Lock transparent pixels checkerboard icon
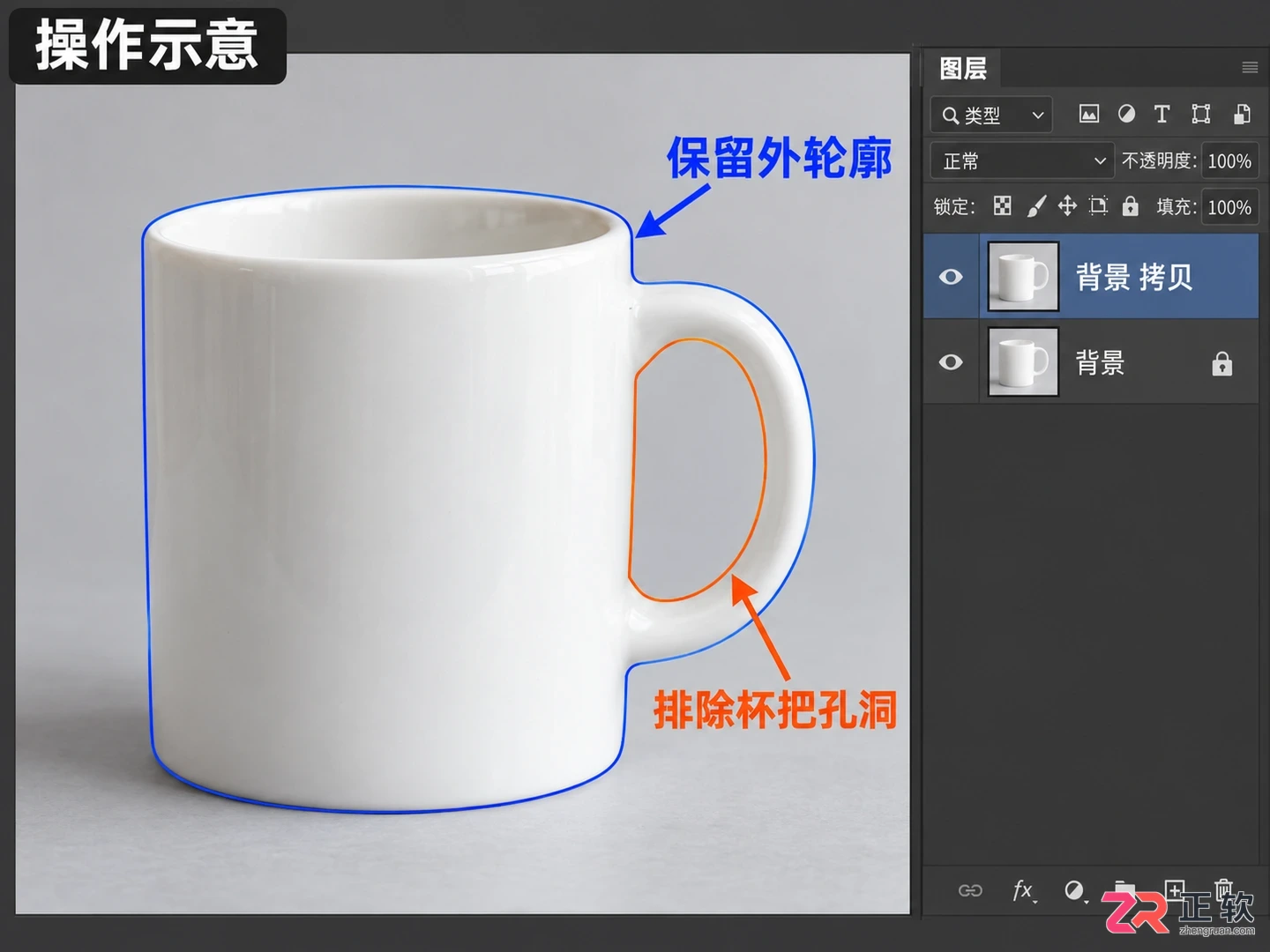The height and width of the screenshot is (952, 1270). (1003, 206)
